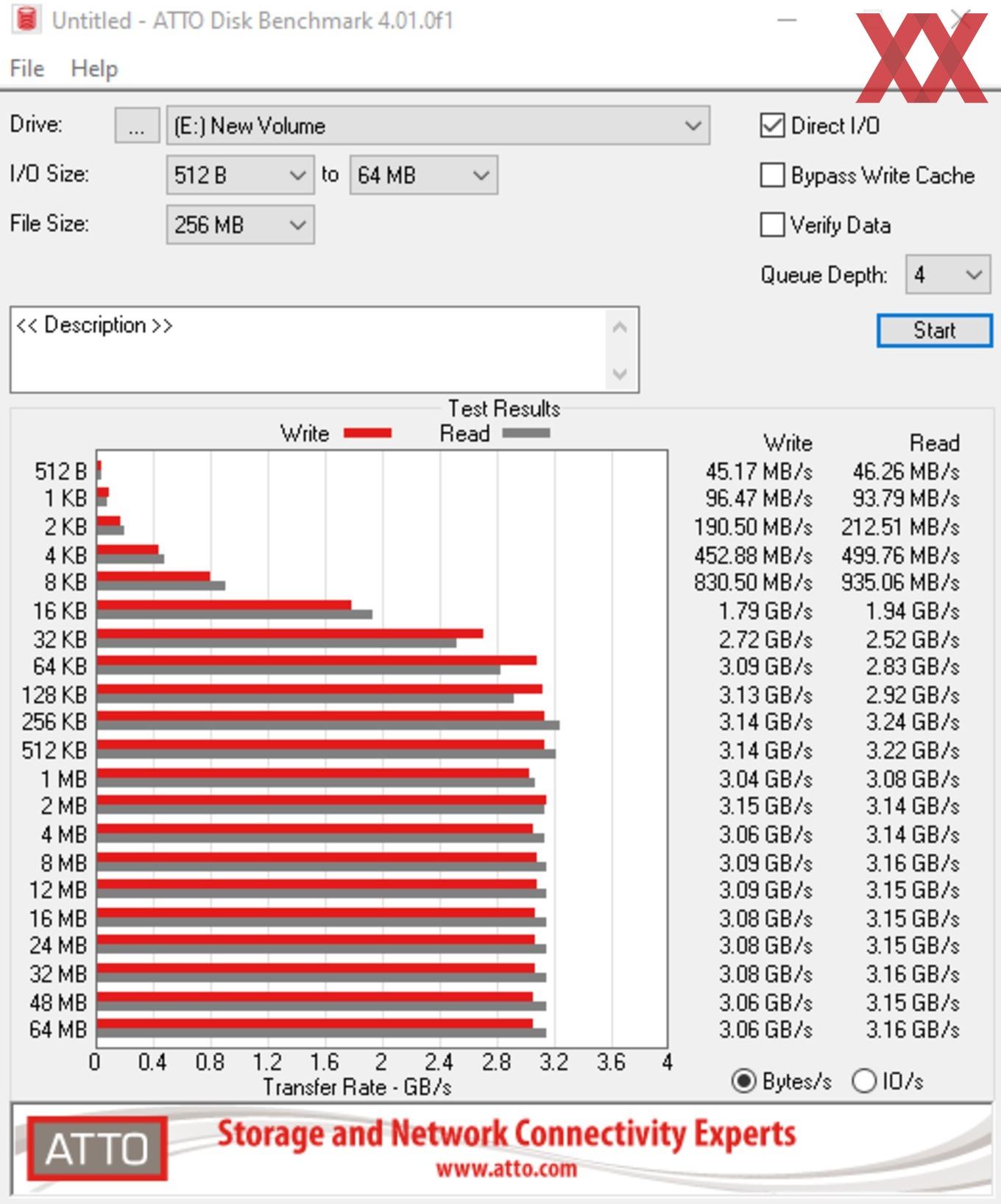
Task: Click the description scrollbar up arrow
Action: coord(620,327)
